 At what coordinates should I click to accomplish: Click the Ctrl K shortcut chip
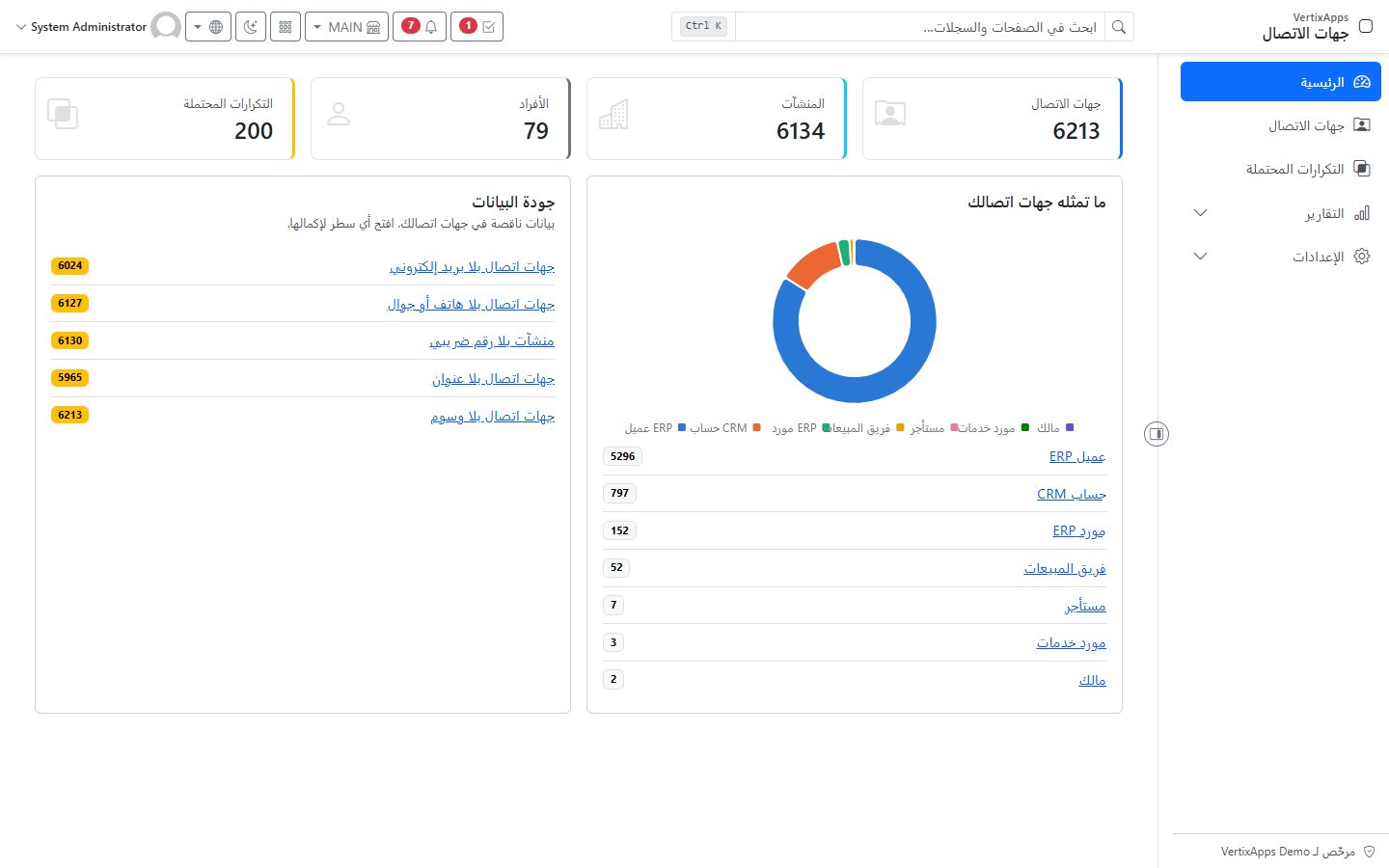coord(703,26)
